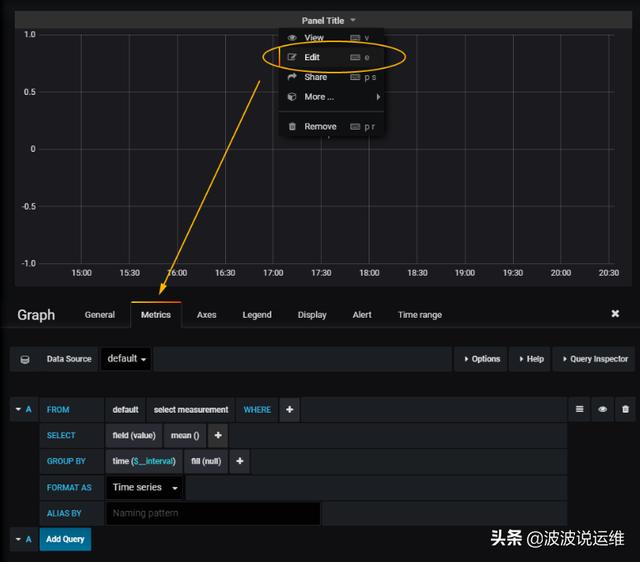Image resolution: width=640 pixels, height=562 pixels.
Task: Choose Edit in the panel menu
Action: 312,57
